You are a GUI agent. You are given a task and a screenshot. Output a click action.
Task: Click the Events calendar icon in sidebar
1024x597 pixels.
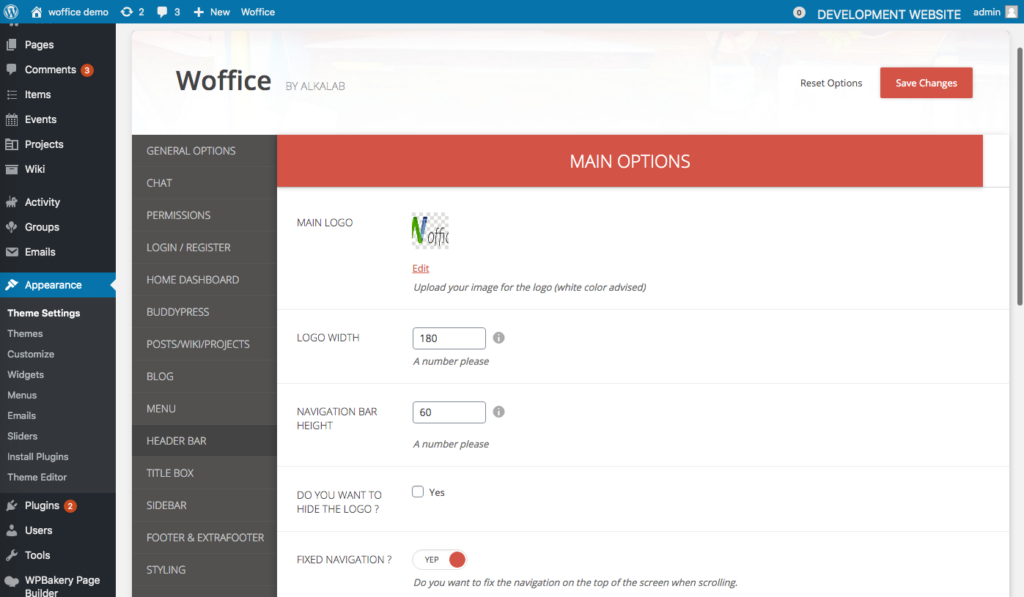click(x=12, y=120)
